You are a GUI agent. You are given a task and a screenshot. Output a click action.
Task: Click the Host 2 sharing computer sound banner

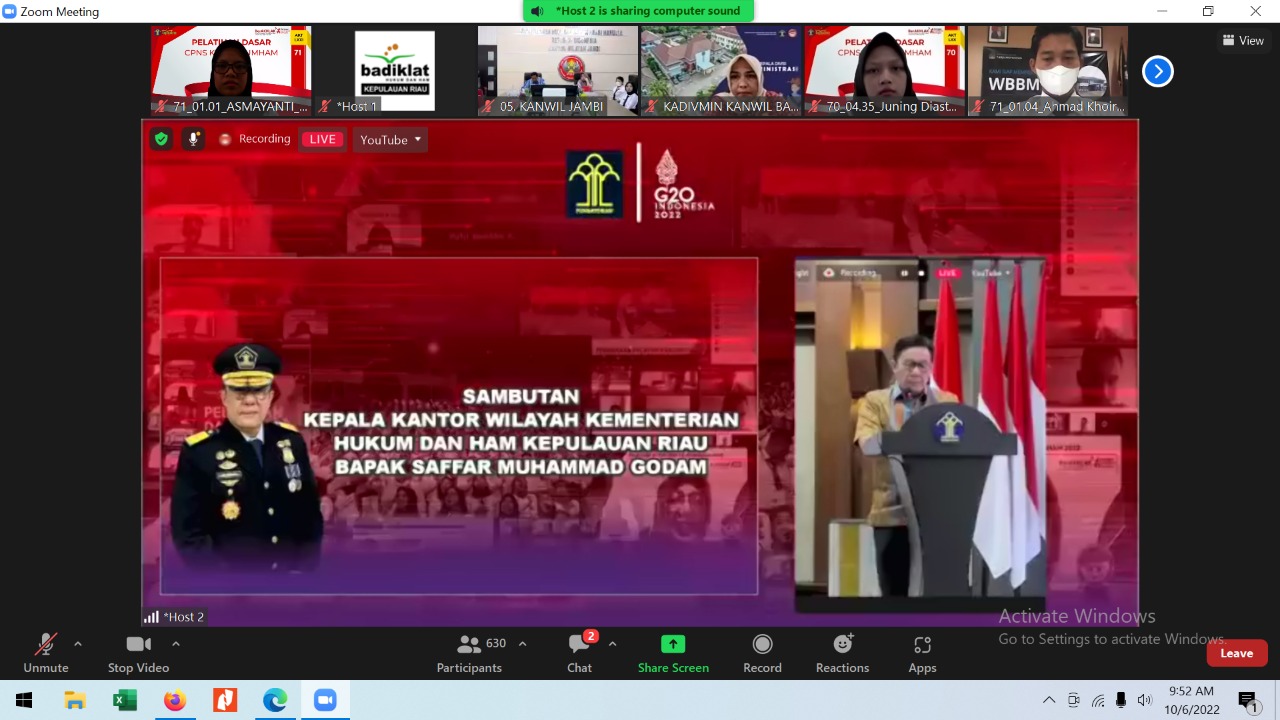click(x=638, y=11)
